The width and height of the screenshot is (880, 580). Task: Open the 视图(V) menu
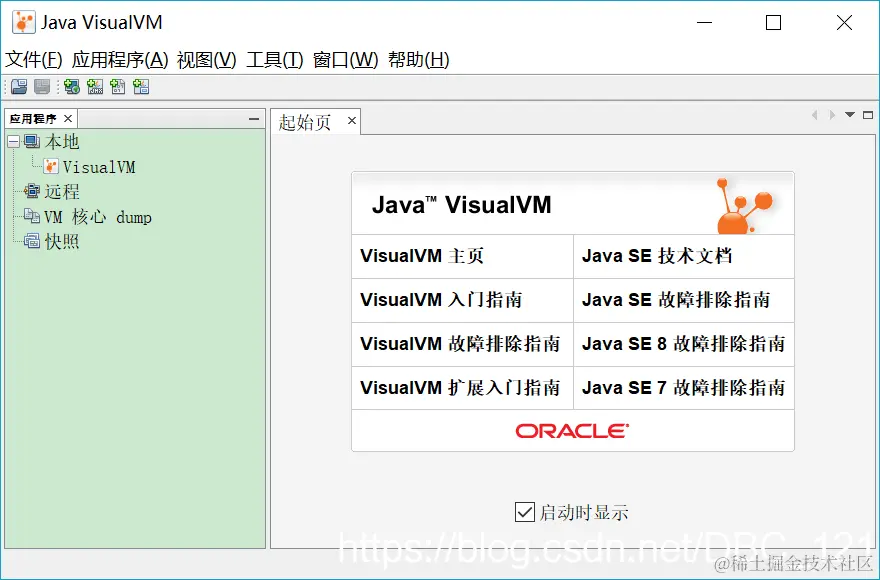point(207,60)
